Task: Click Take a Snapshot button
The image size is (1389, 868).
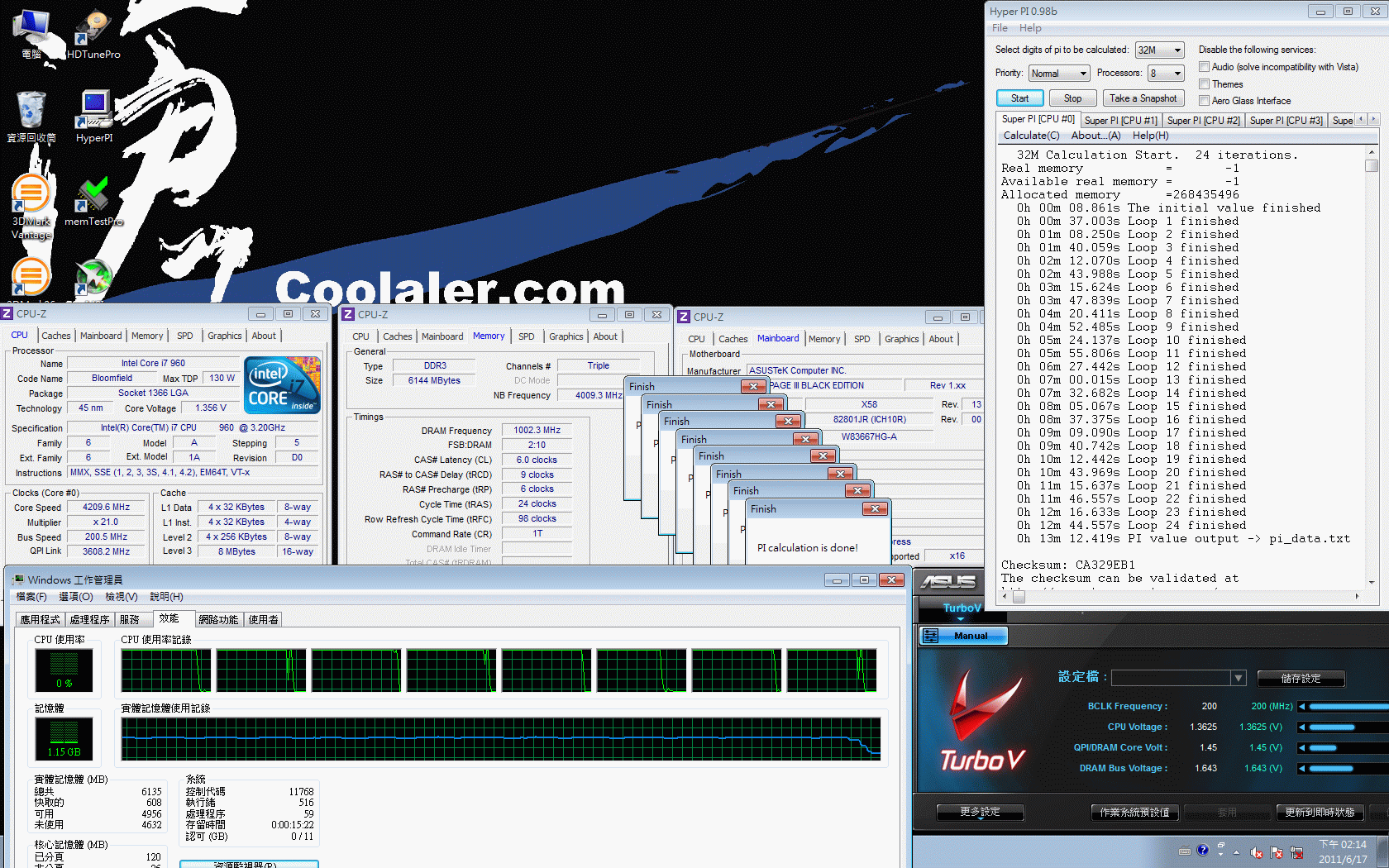Action: pyautogui.click(x=1143, y=98)
